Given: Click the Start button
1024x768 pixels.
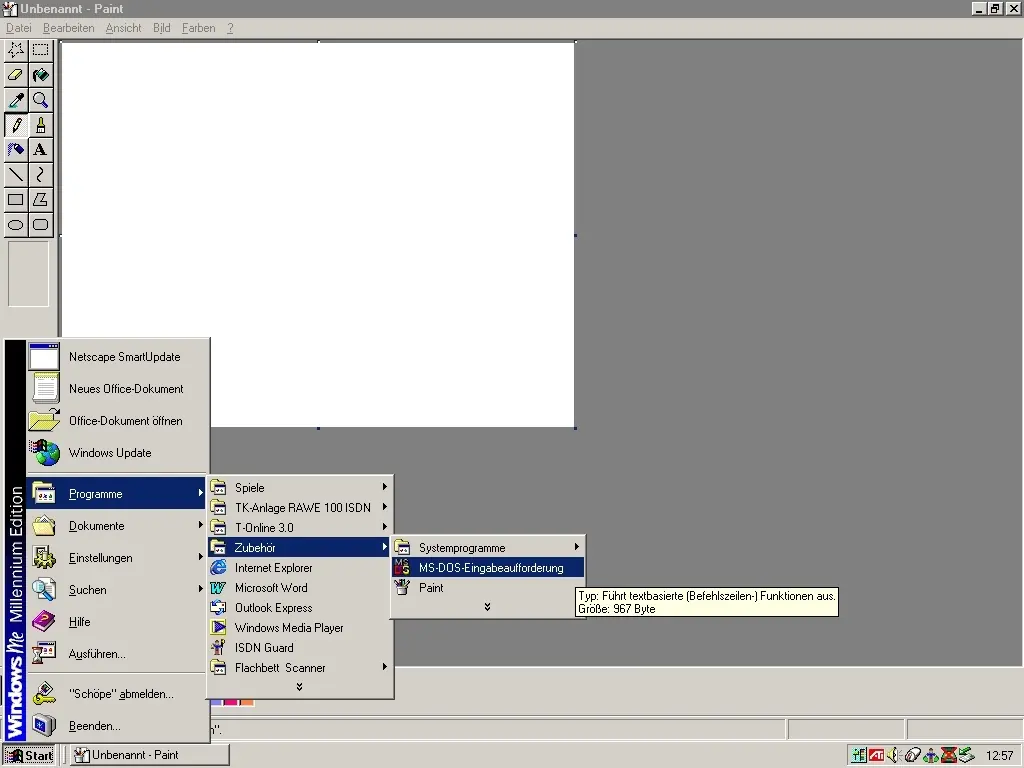Looking at the screenshot, I should tap(29, 756).
